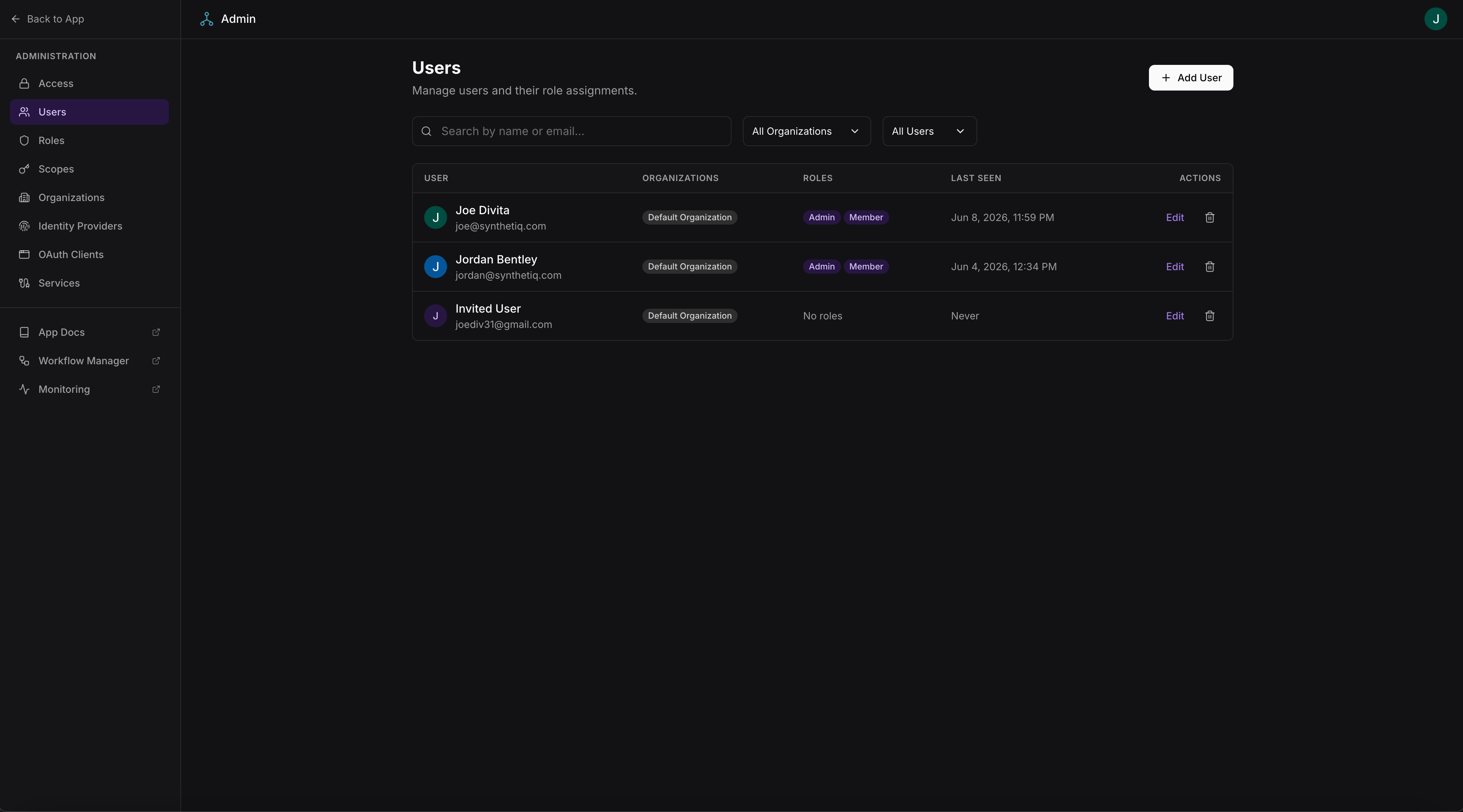This screenshot has height=812, width=1463.
Task: Open the Scopes section
Action: 89,169
